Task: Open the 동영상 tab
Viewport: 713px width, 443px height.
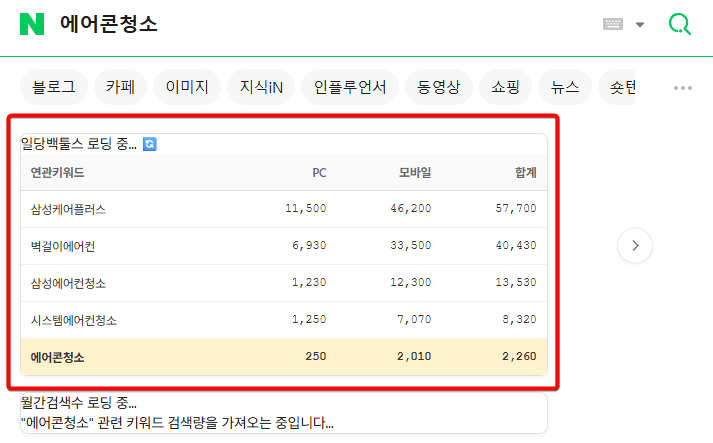Action: 439,88
